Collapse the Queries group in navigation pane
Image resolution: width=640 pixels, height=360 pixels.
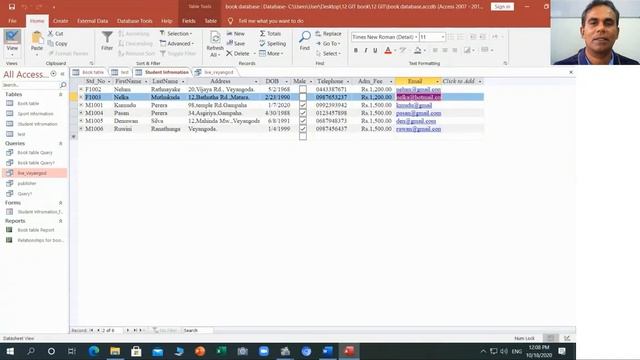60,143
